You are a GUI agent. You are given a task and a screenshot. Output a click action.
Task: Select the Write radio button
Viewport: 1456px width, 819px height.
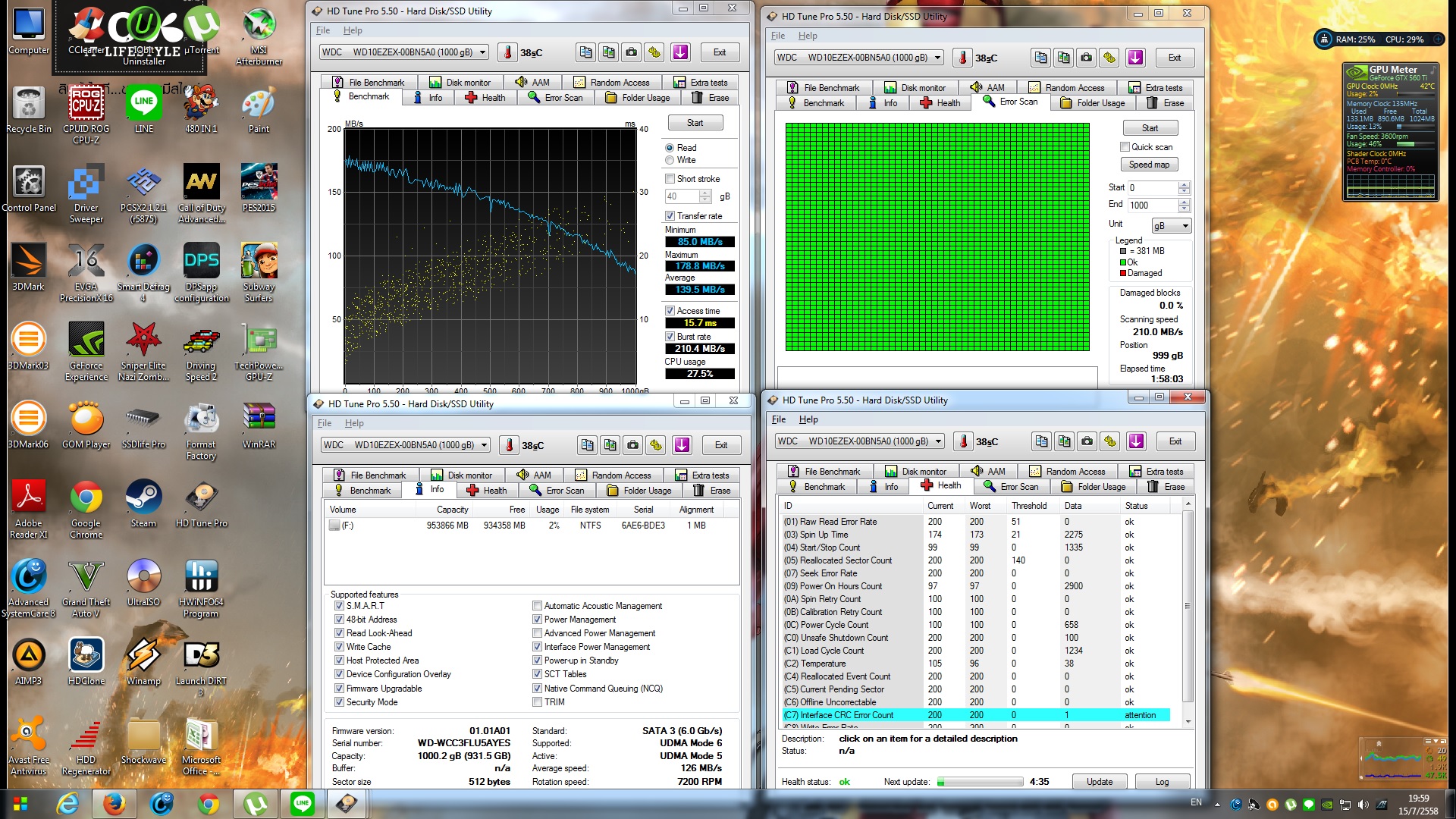pos(670,160)
